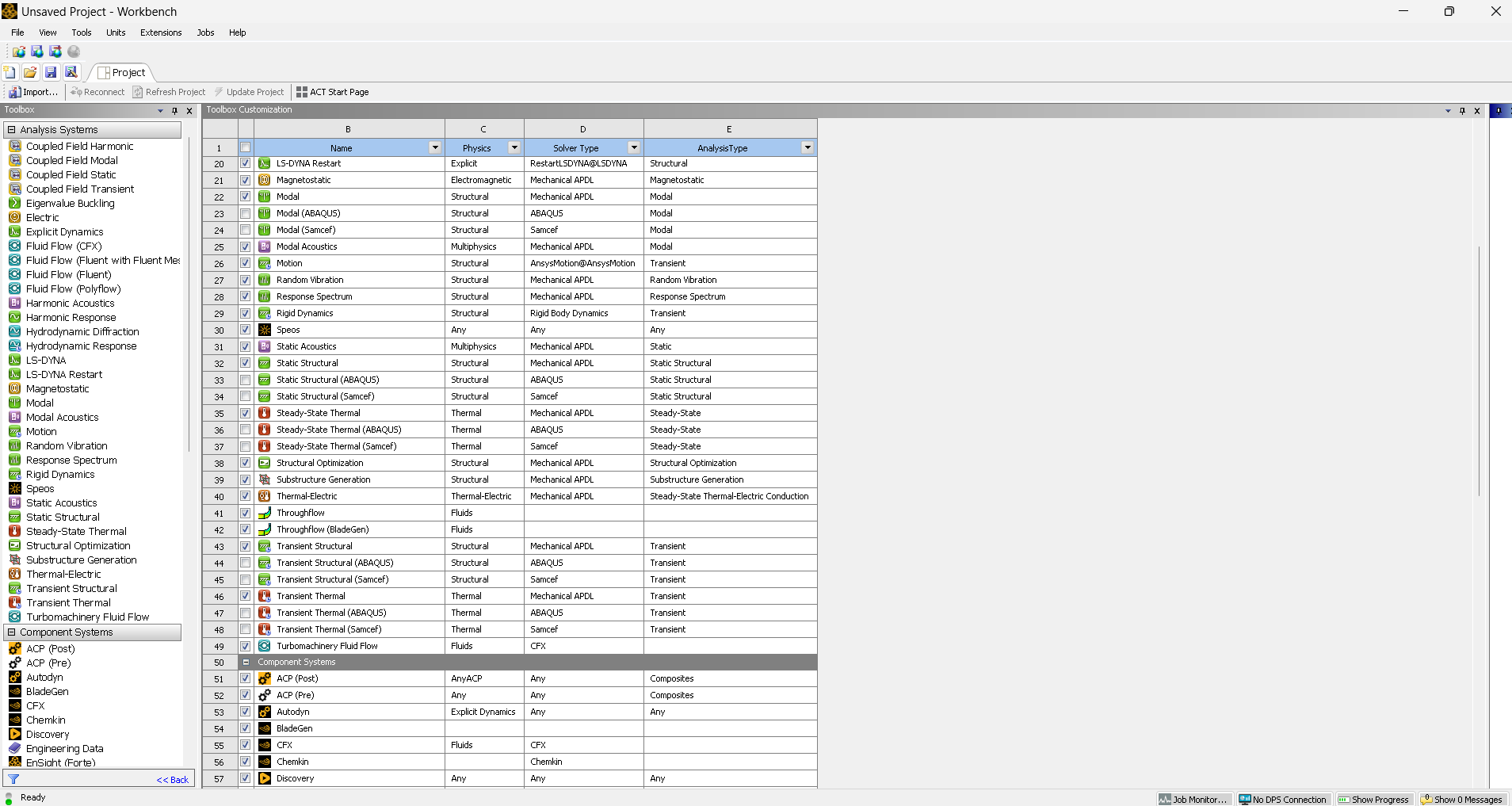Click the << Back link in Toolbox
Screen dimensions: 1512x806
click(173, 780)
